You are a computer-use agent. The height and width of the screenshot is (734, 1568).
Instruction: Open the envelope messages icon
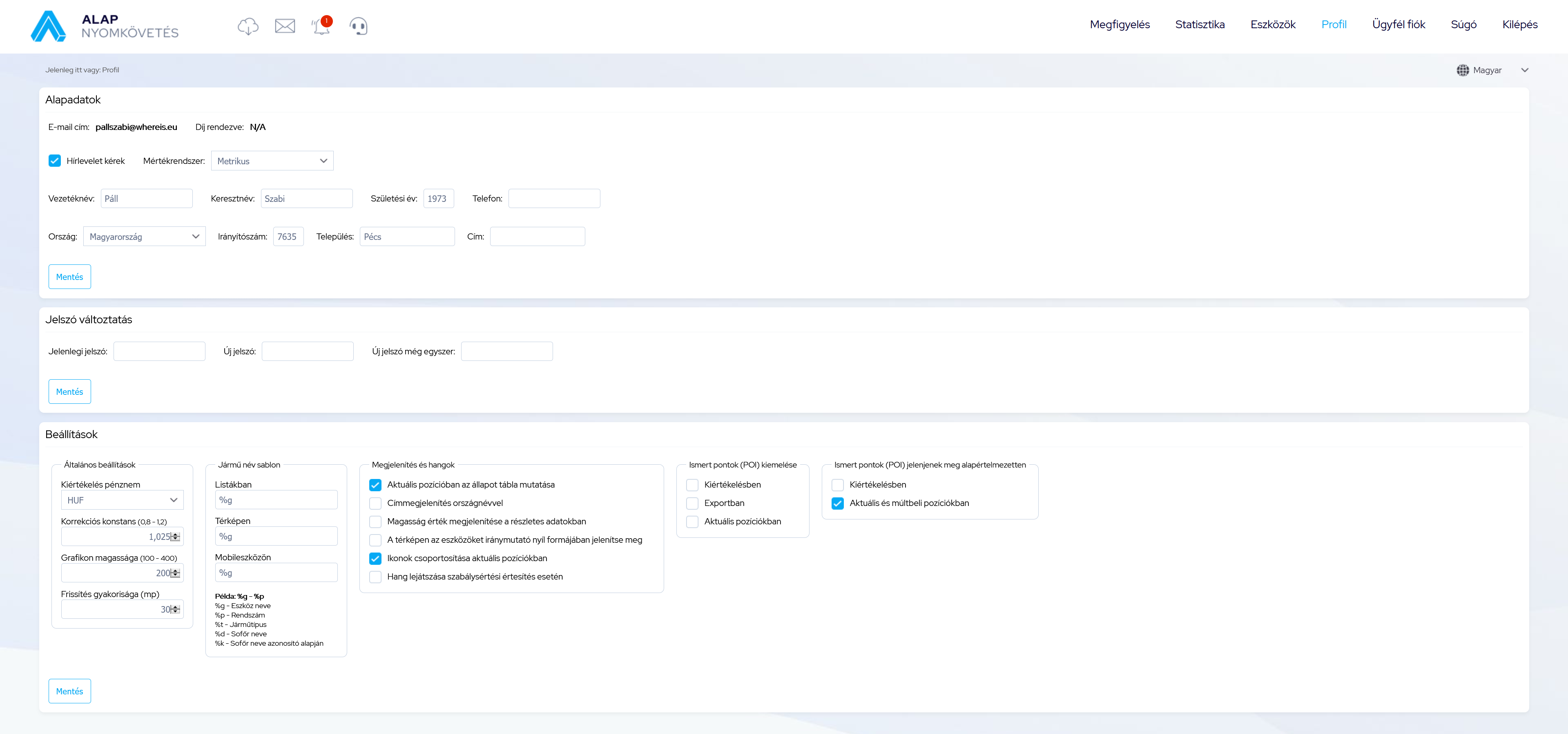(x=285, y=26)
